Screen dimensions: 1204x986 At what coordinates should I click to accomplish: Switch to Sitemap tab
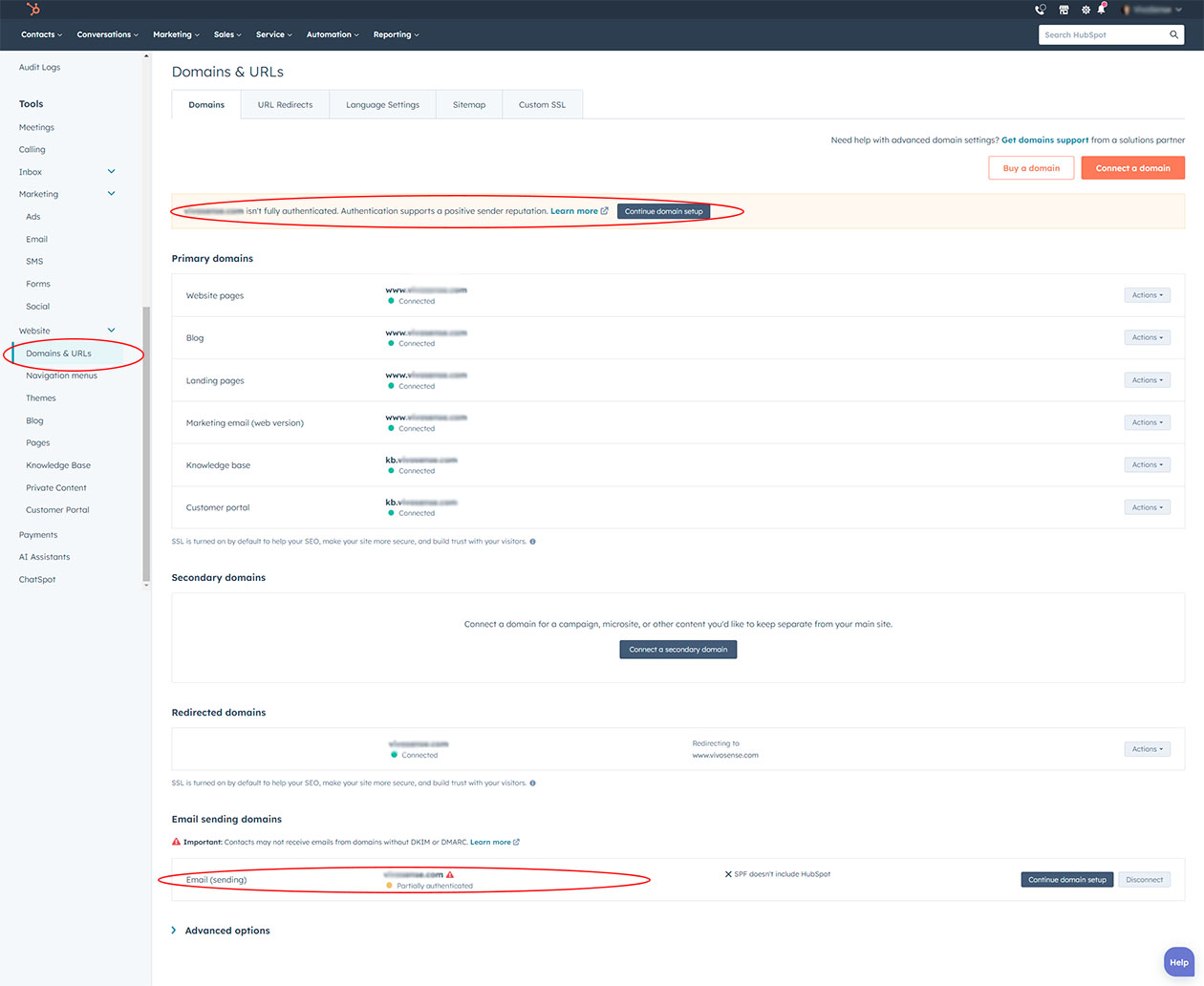[x=469, y=105]
